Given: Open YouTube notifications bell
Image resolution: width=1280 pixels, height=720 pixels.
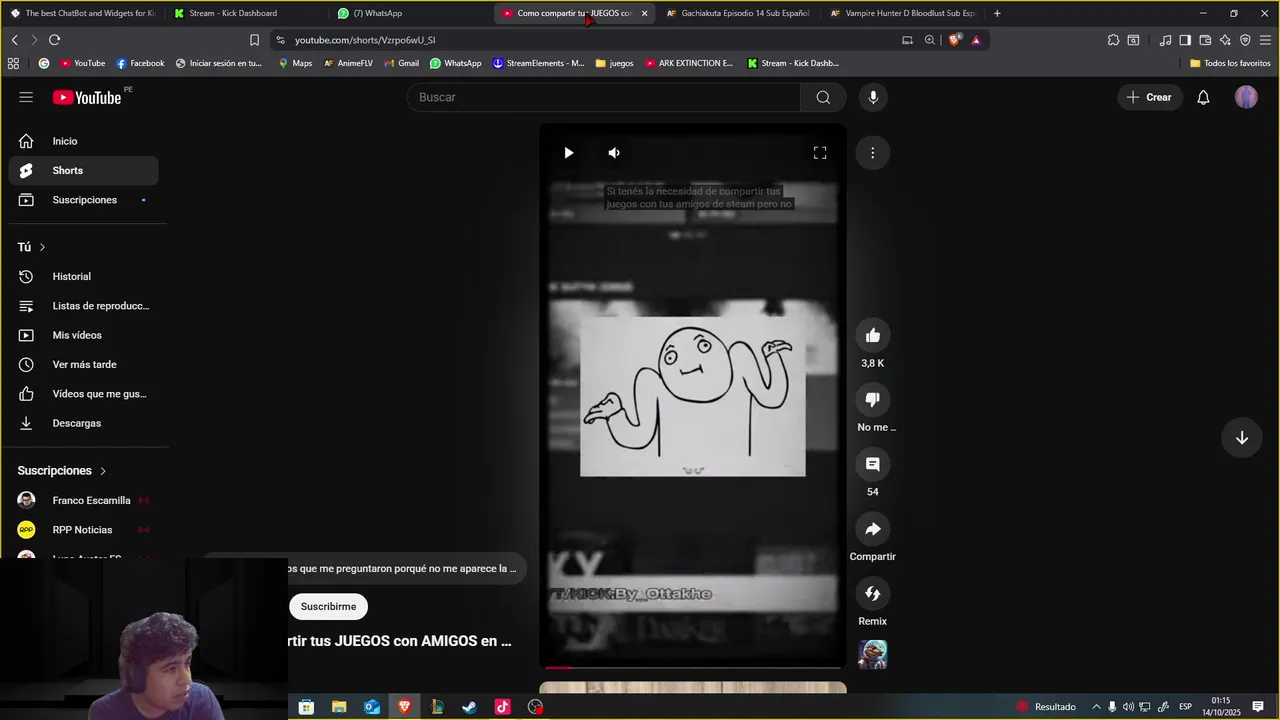Looking at the screenshot, I should tap(1204, 97).
